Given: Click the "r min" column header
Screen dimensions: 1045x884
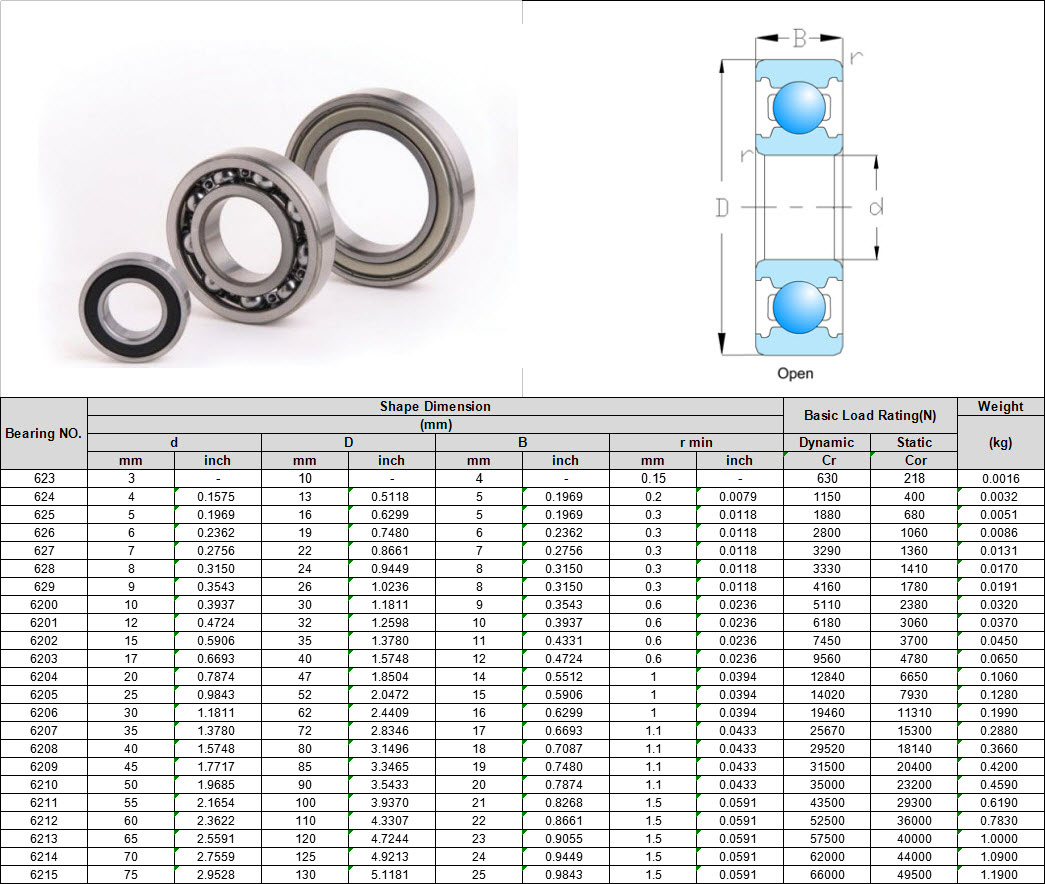Looking at the screenshot, I should (x=696, y=442).
